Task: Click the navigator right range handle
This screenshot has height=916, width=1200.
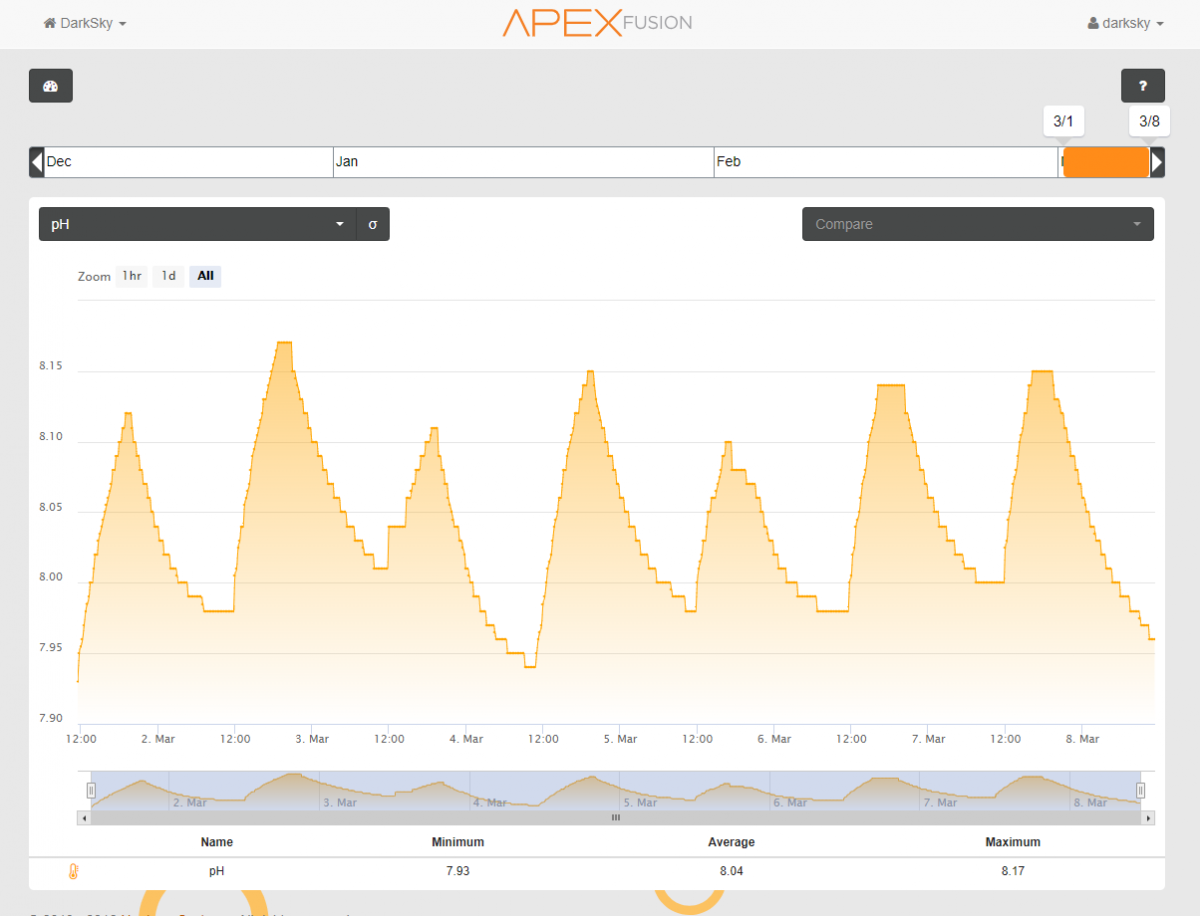Action: [x=1140, y=791]
